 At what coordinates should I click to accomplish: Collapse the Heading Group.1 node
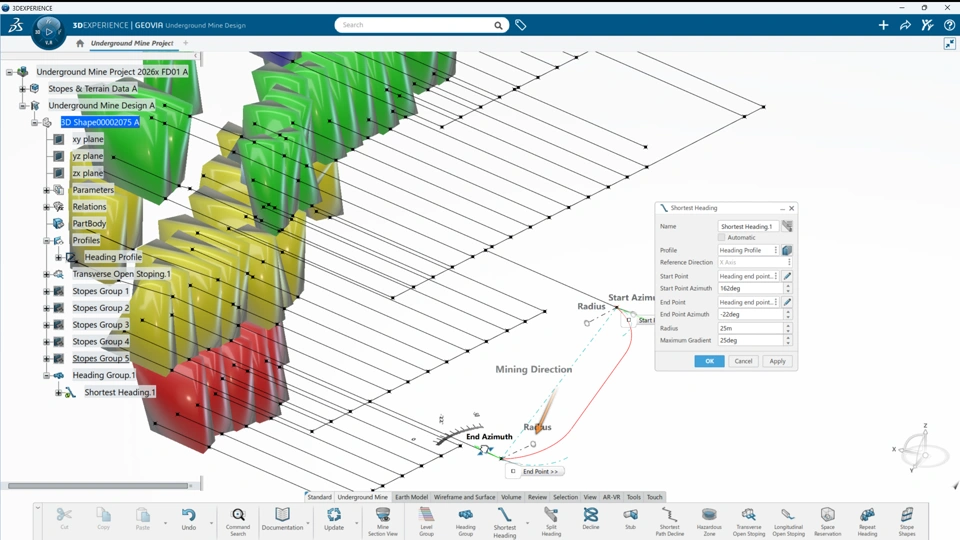[47, 375]
